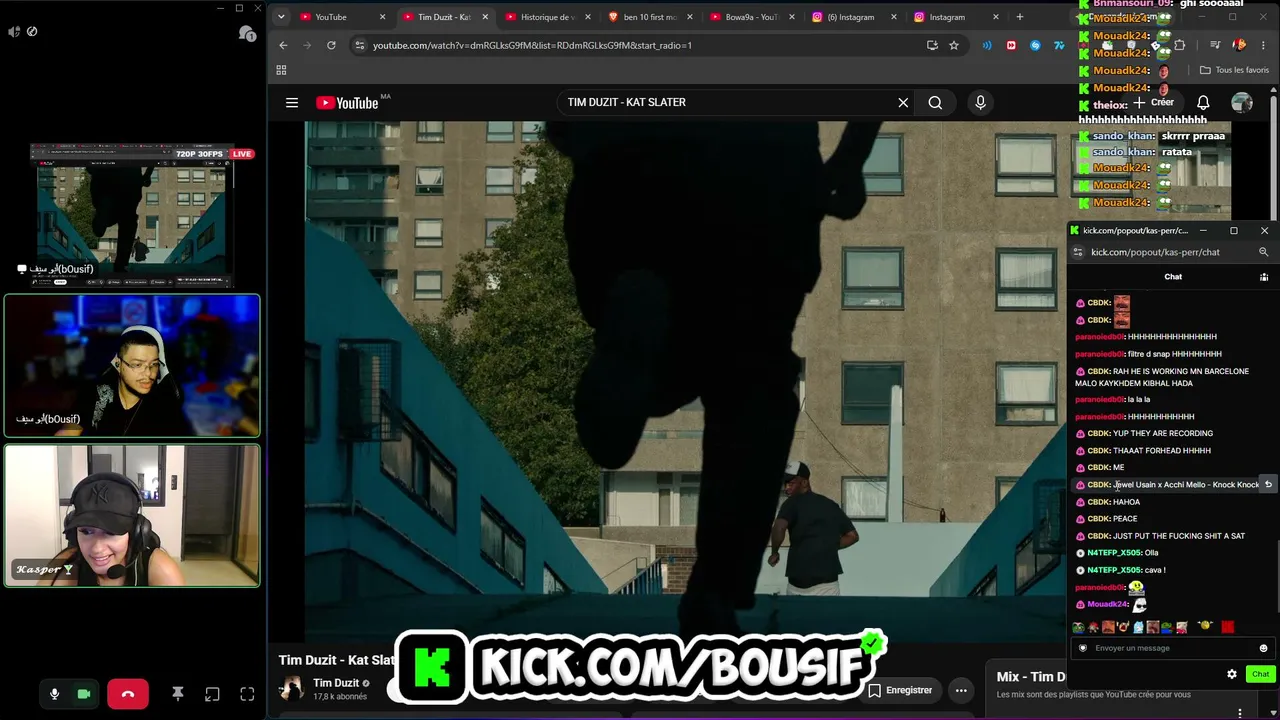Zoom icon in Kick popout address bar

tap(1264, 252)
